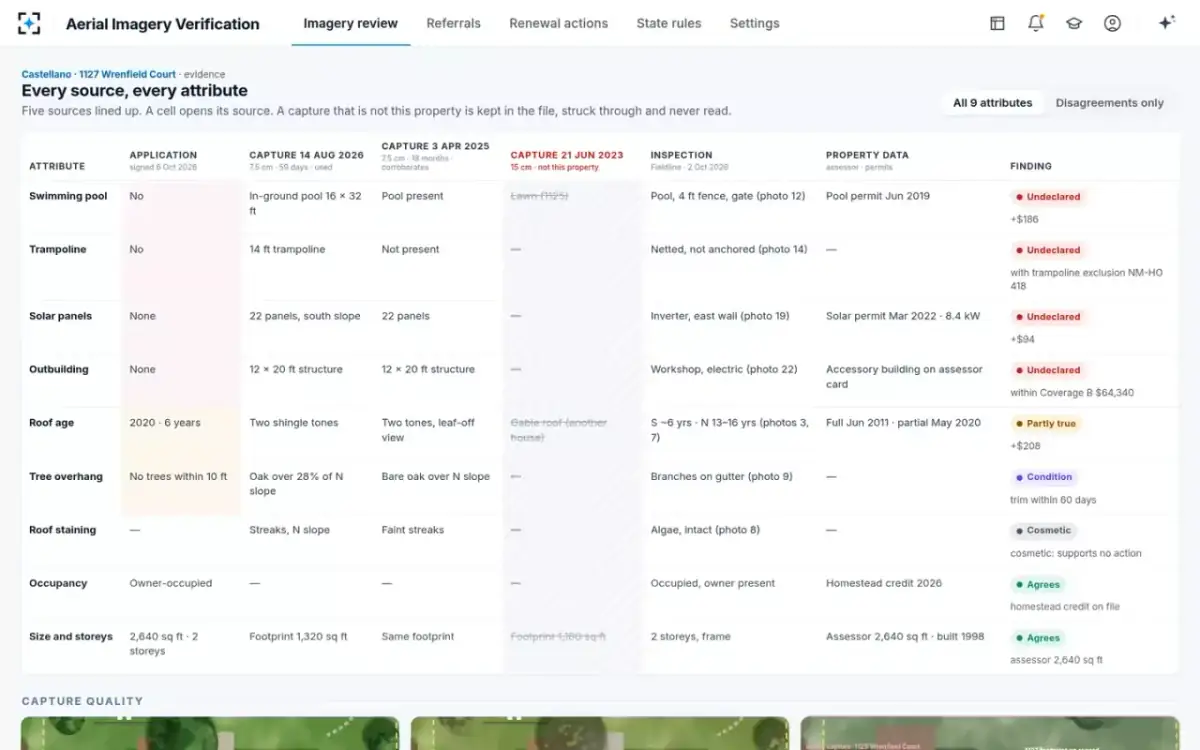This screenshot has width=1200, height=750.
Task: Click the Agrees badge in Size and storeys row
Action: 1038,638
